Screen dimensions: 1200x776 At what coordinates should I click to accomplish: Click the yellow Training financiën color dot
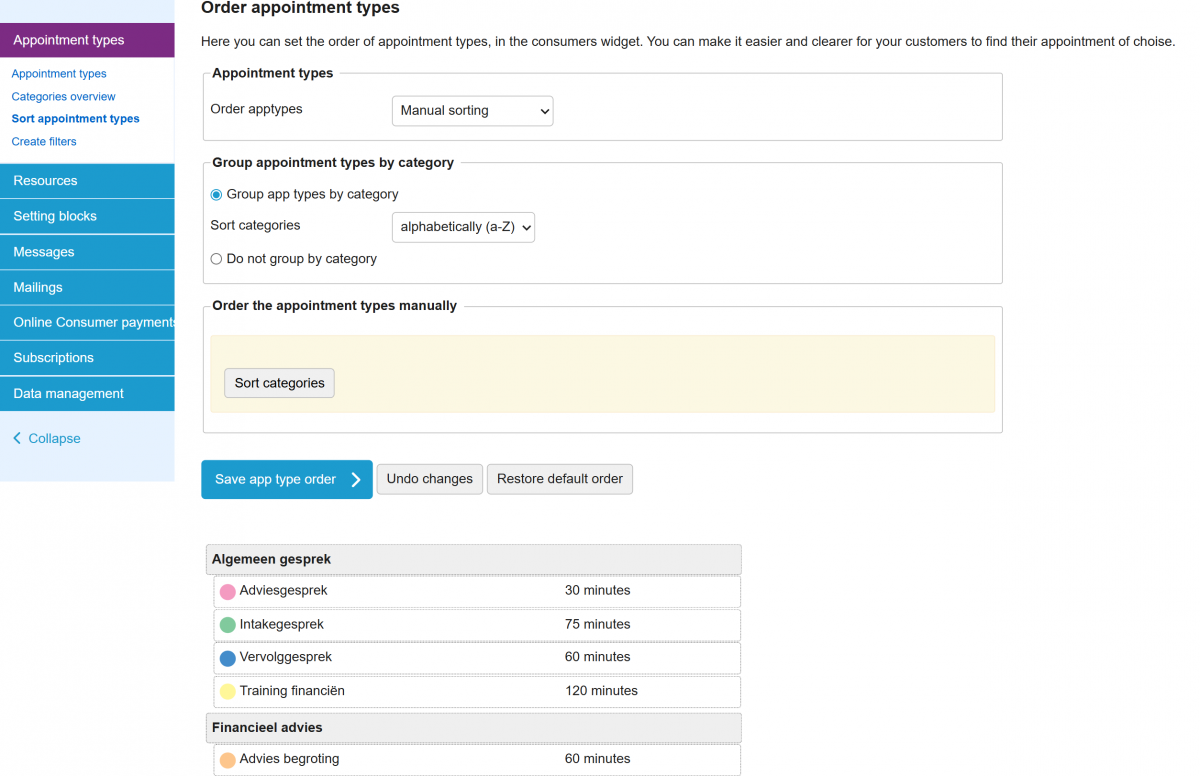point(227,692)
